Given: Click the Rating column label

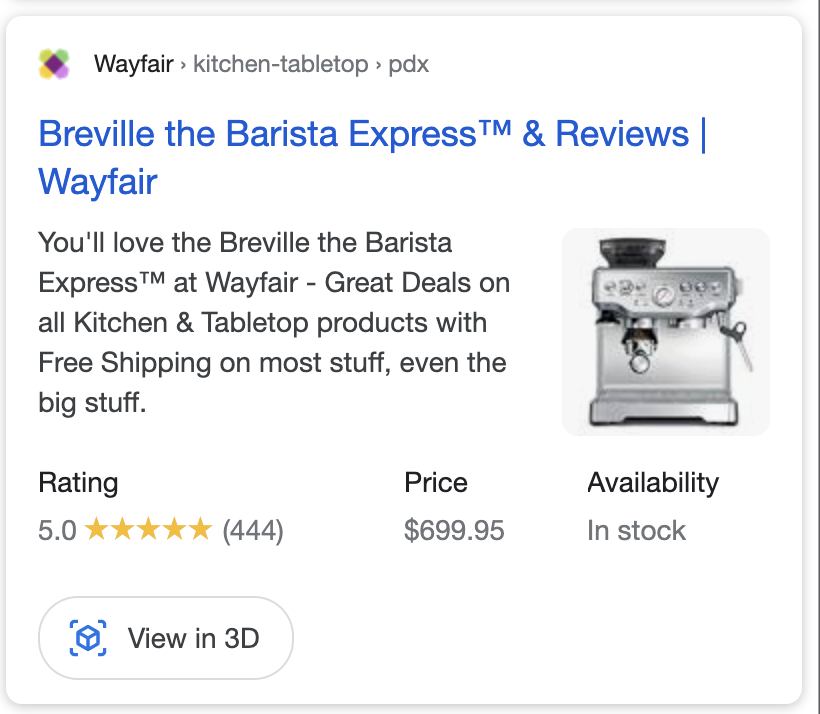Looking at the screenshot, I should coord(78,483).
